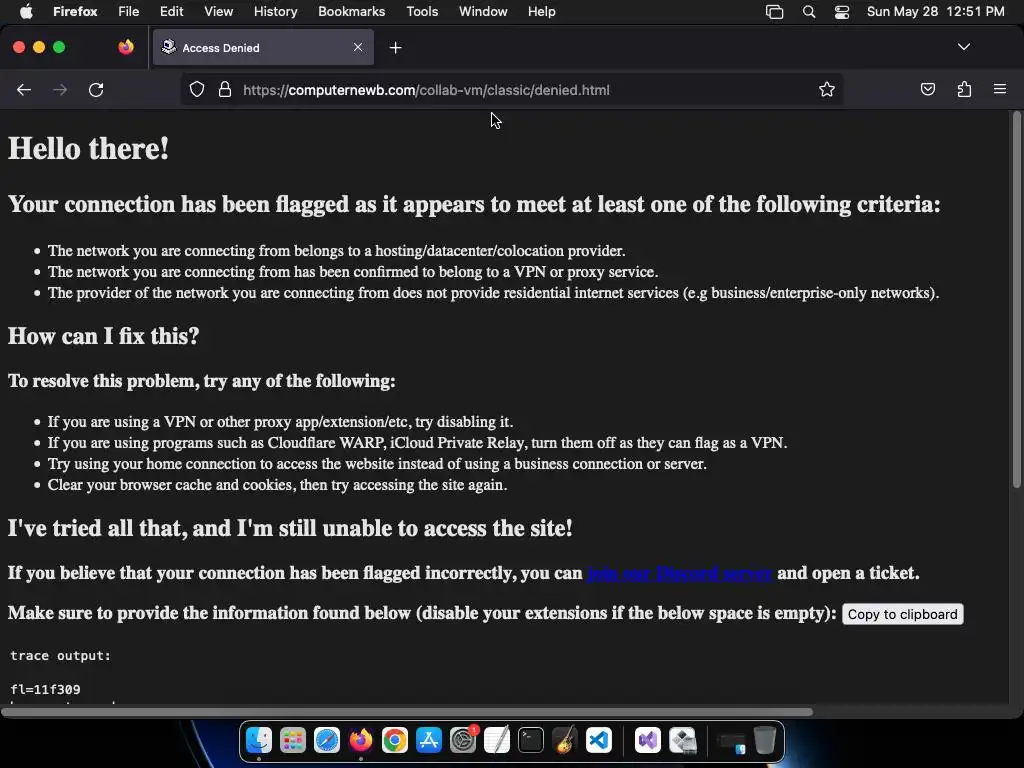Open Visual Studio from the Dock
This screenshot has height=768, width=1024.
point(648,740)
